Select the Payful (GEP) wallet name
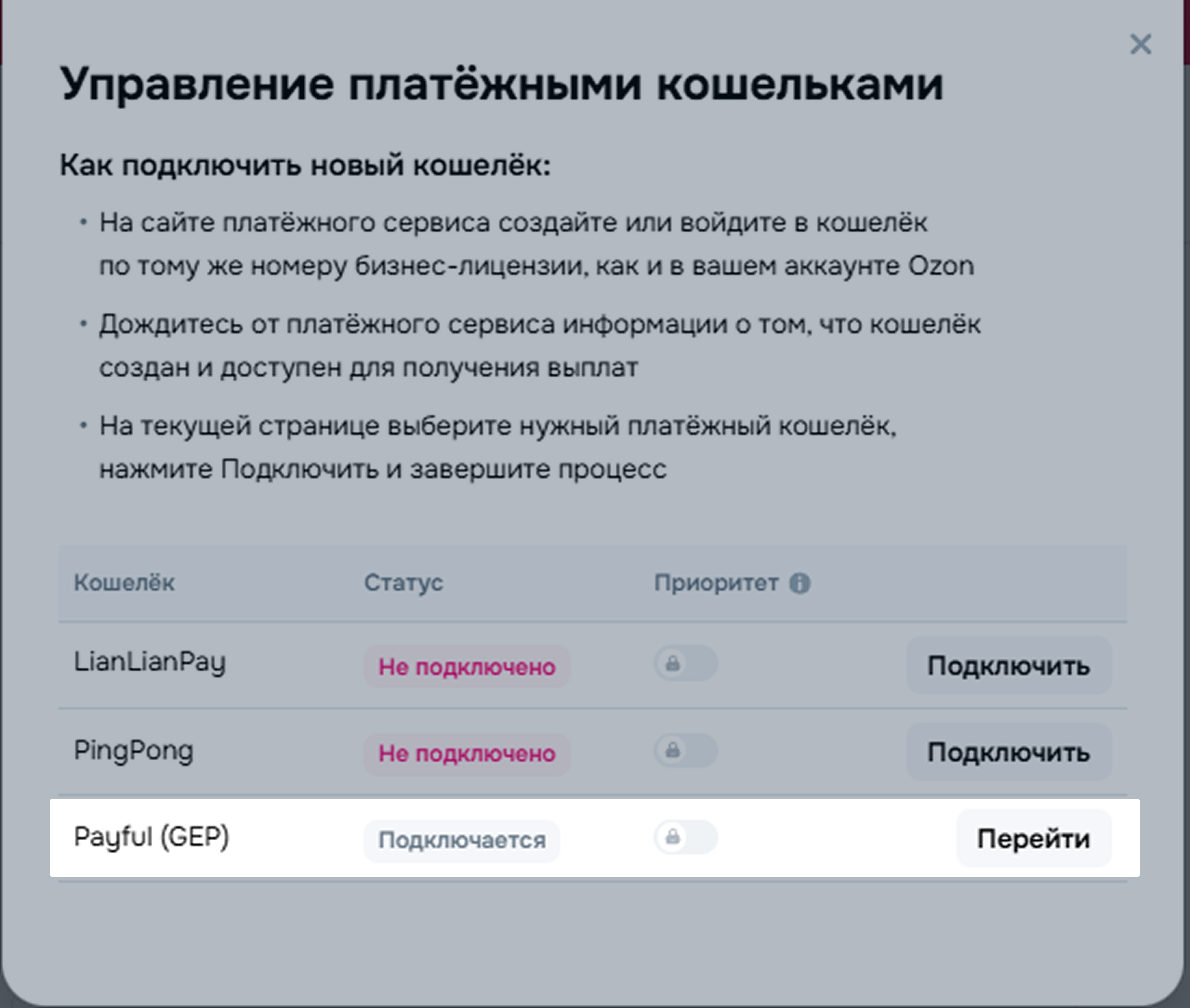 click(x=152, y=837)
